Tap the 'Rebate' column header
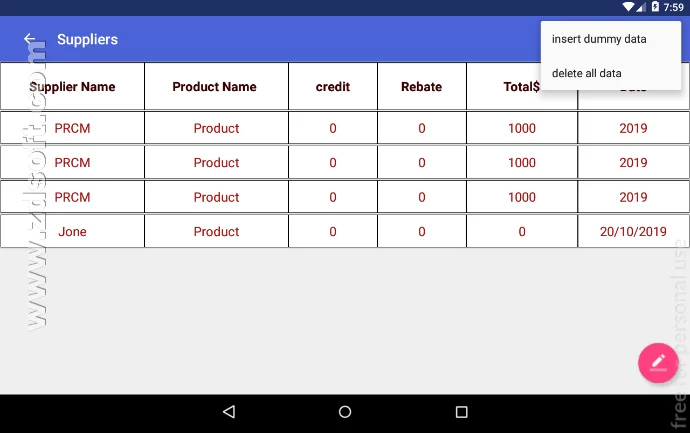The height and width of the screenshot is (433, 690). [422, 86]
